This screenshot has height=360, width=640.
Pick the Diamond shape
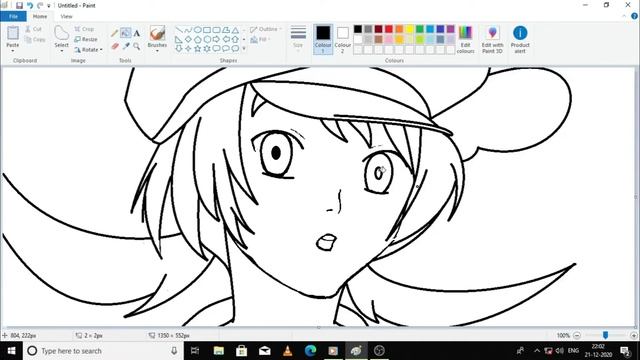(x=188, y=39)
